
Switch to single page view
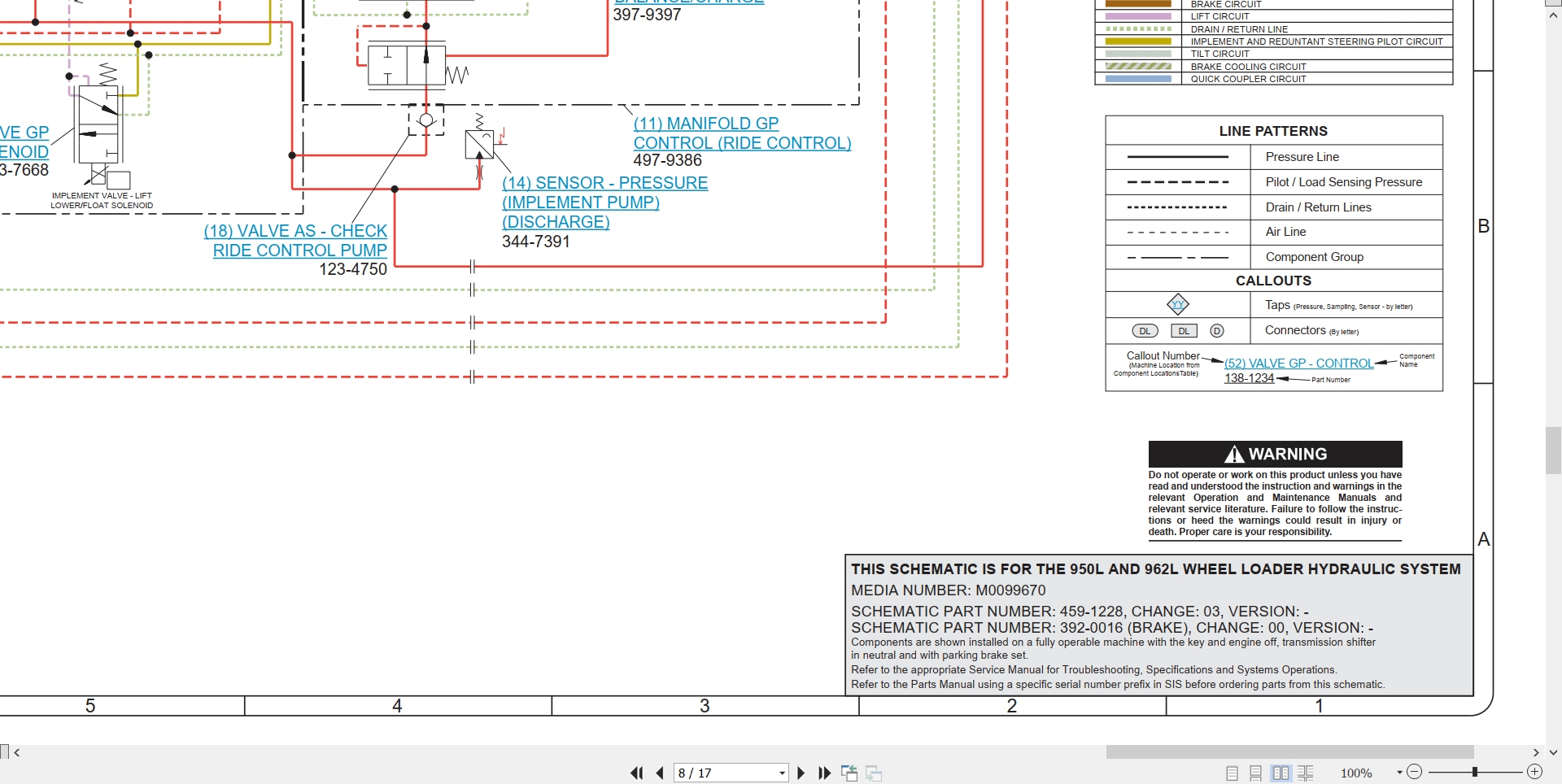(1232, 773)
